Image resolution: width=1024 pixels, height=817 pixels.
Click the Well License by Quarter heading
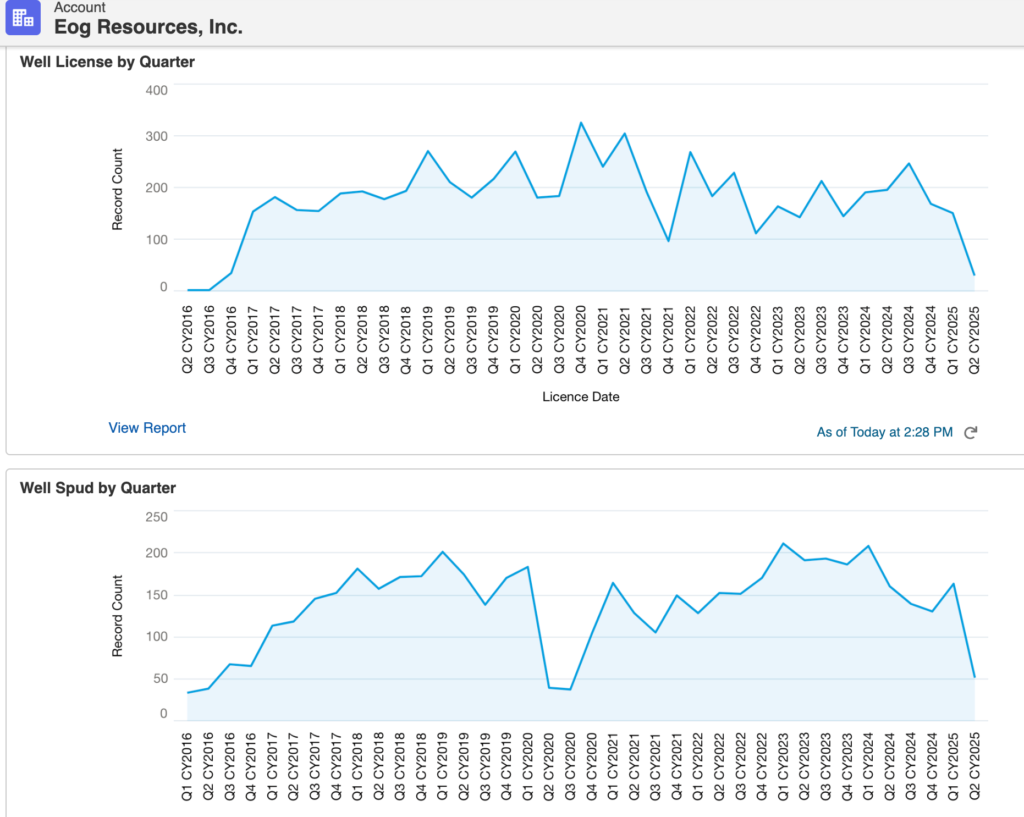(107, 62)
